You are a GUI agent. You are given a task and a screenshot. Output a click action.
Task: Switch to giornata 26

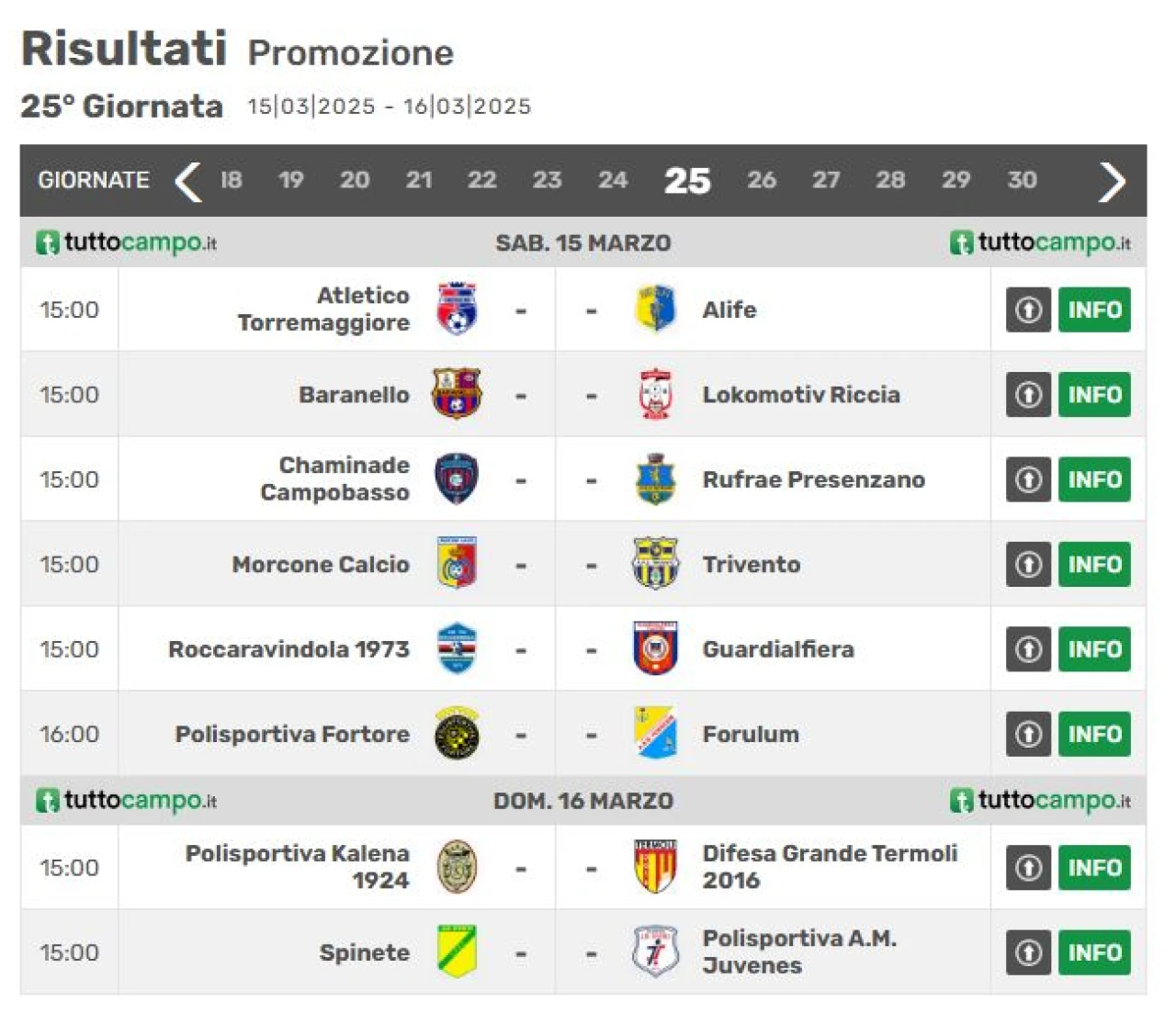pyautogui.click(x=762, y=180)
